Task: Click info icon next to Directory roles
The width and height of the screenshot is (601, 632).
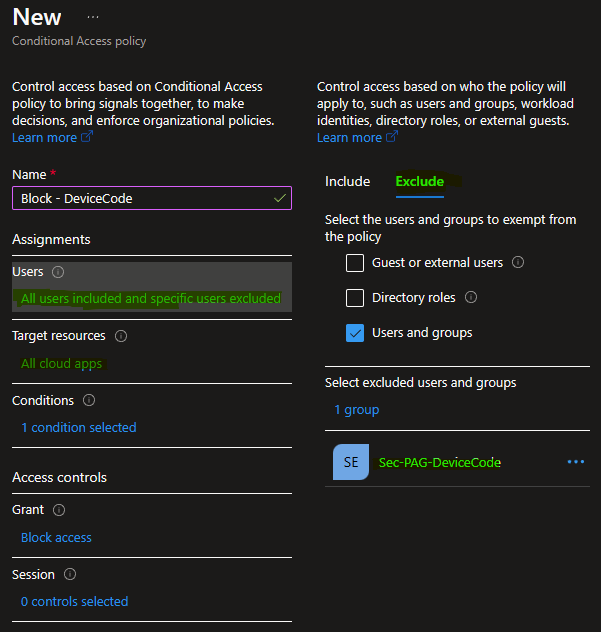Action: (471, 298)
